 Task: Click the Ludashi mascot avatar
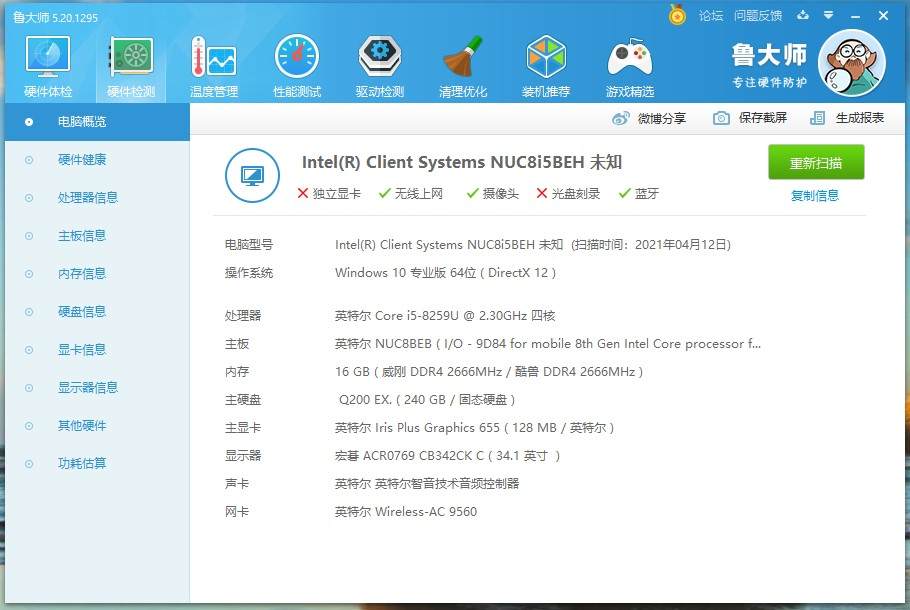(852, 62)
